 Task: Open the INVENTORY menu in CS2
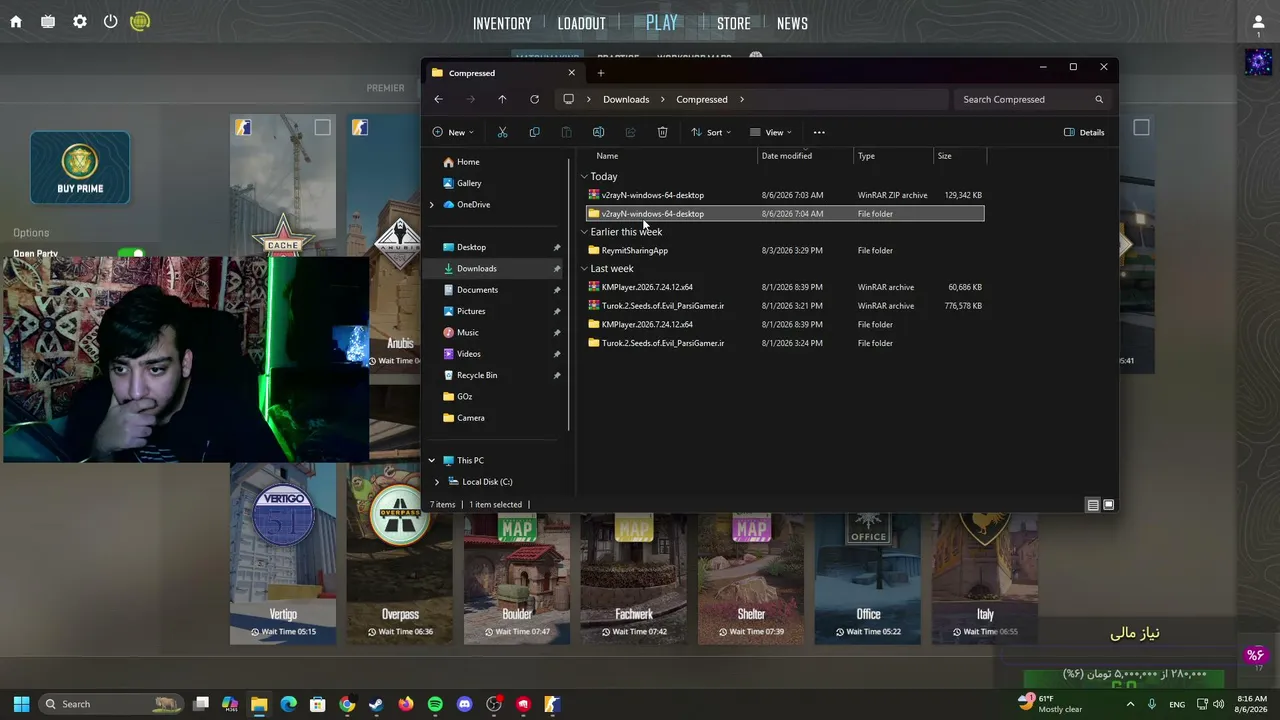point(502,24)
